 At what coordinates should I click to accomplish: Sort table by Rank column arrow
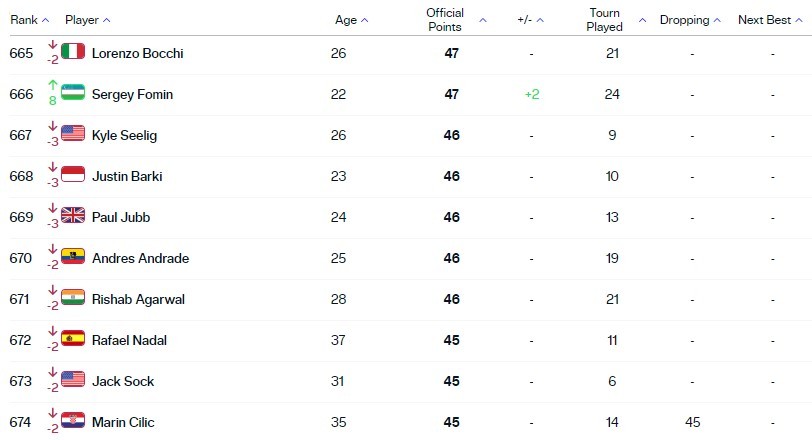click(46, 20)
